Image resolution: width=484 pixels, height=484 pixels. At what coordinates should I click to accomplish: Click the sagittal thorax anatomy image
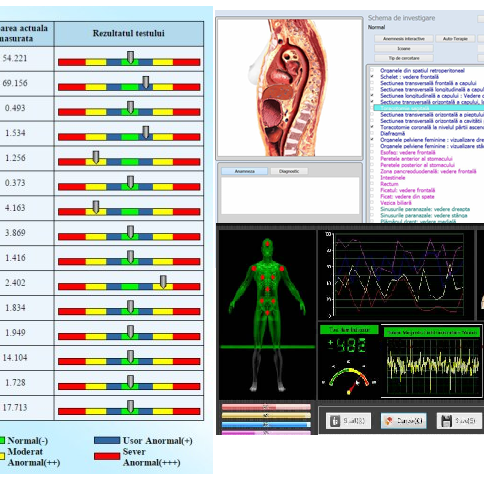coord(289,87)
